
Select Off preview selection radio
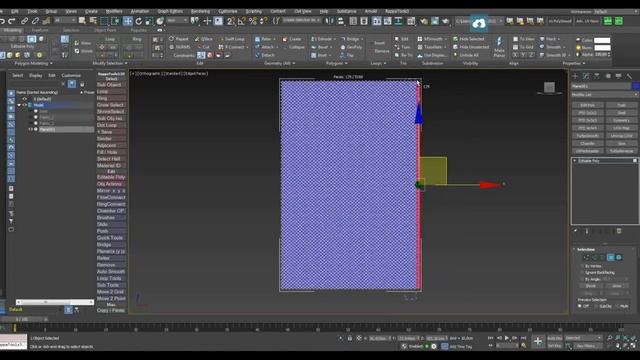[580, 306]
